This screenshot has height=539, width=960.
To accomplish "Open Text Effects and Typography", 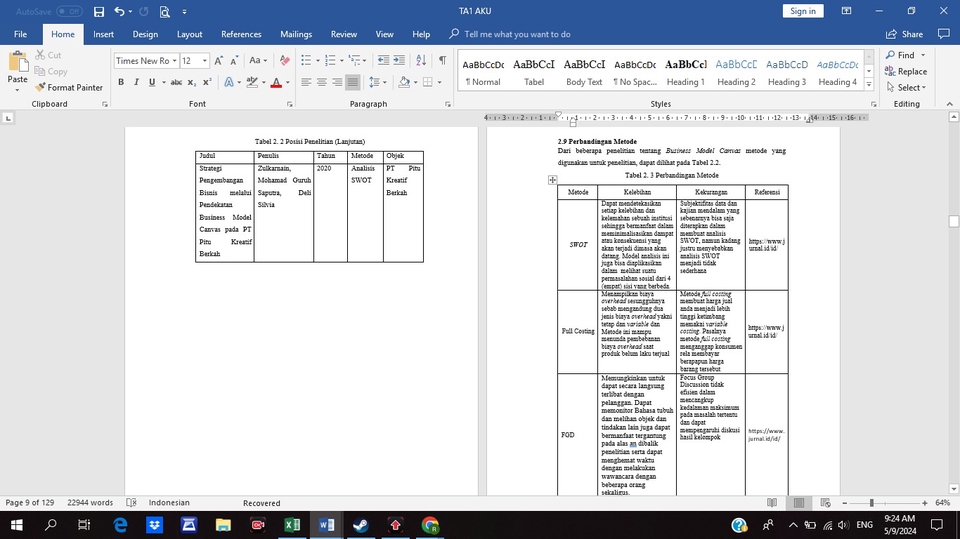I will [229, 82].
